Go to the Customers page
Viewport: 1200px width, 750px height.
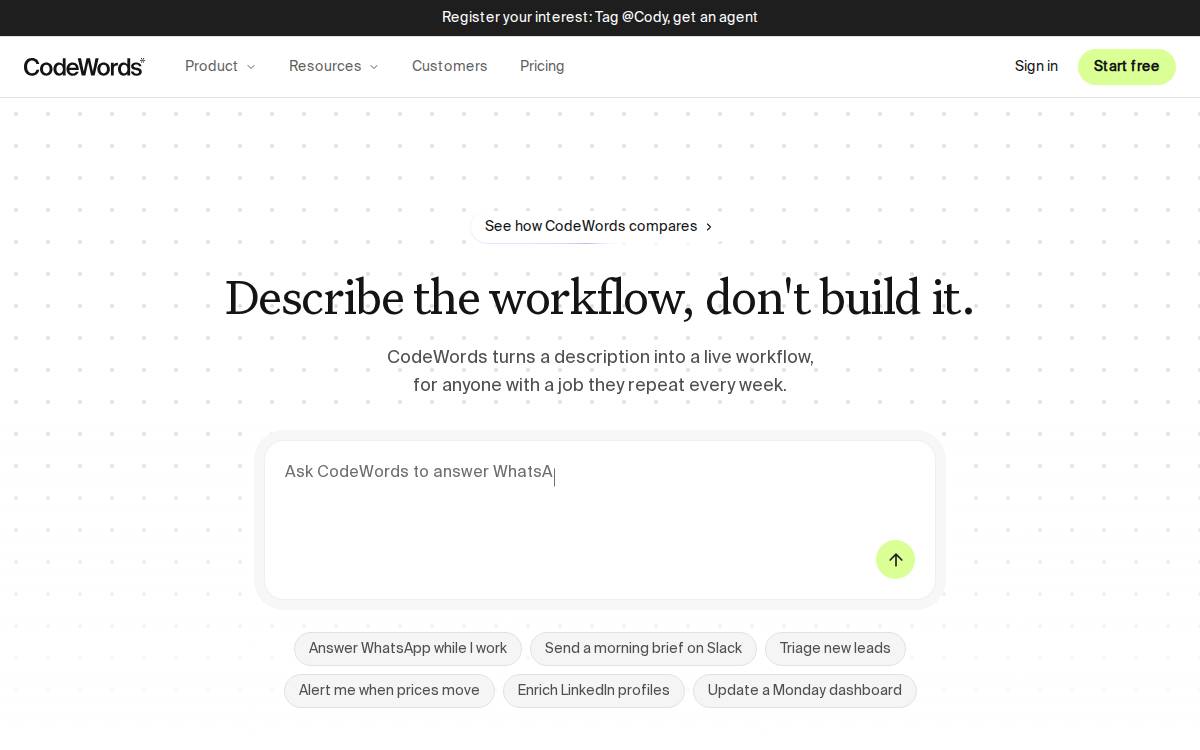pos(449,66)
